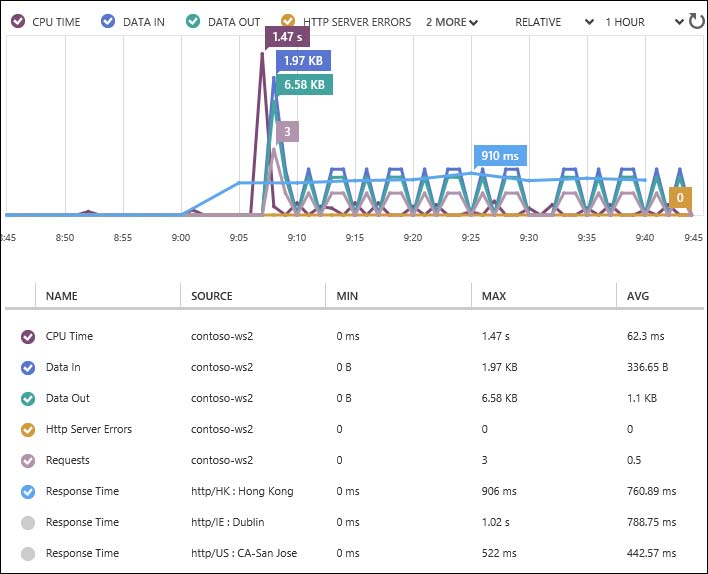Toggle CPU TIME metric in top legend

coord(15,21)
